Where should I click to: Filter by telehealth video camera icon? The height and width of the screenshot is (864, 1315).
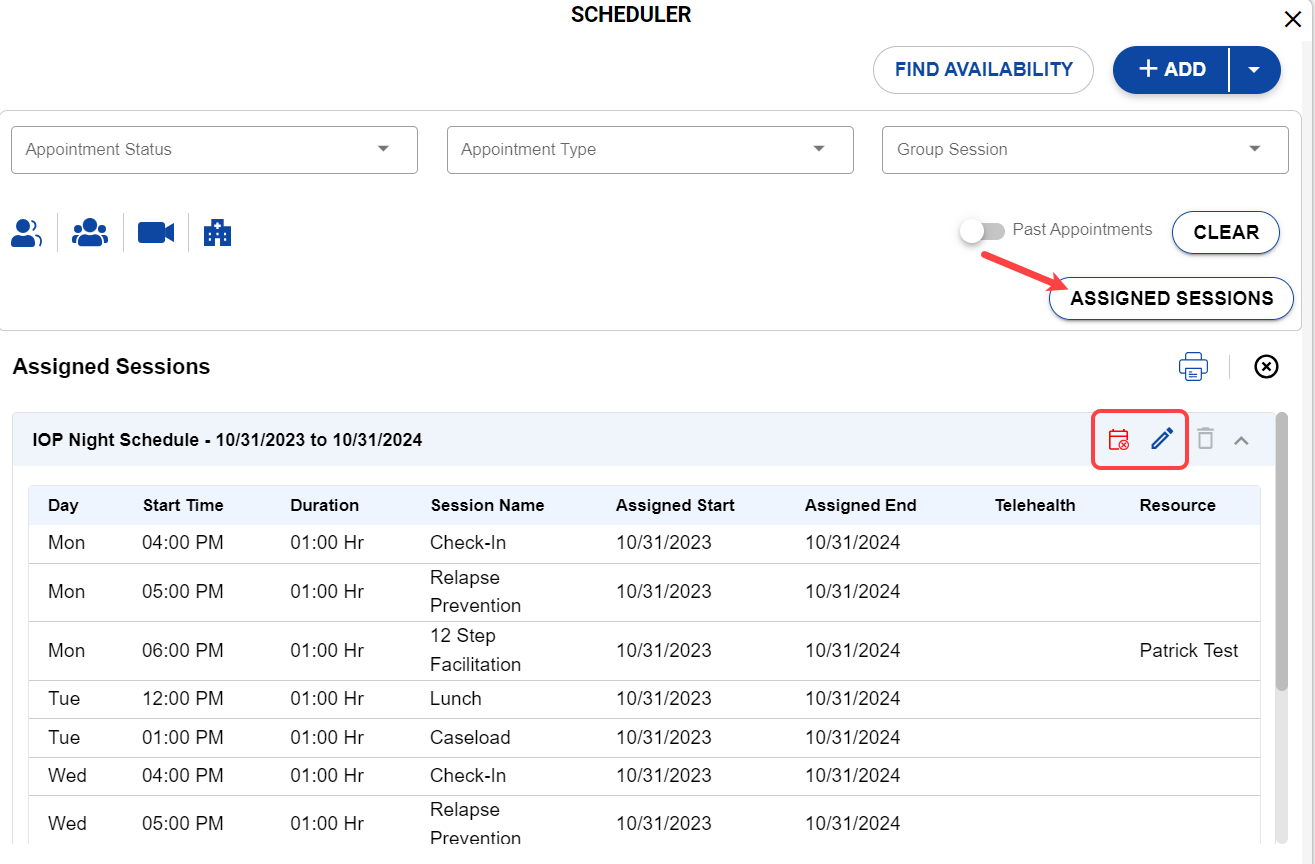pyautogui.click(x=156, y=233)
